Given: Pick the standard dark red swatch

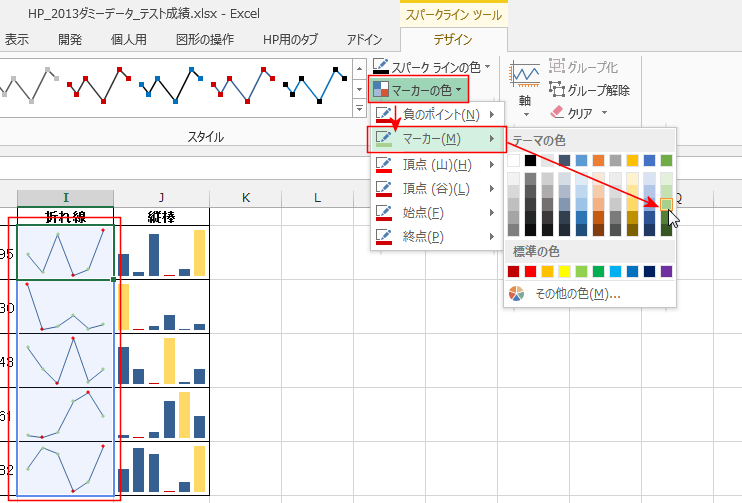Looking at the screenshot, I should click(x=513, y=272).
